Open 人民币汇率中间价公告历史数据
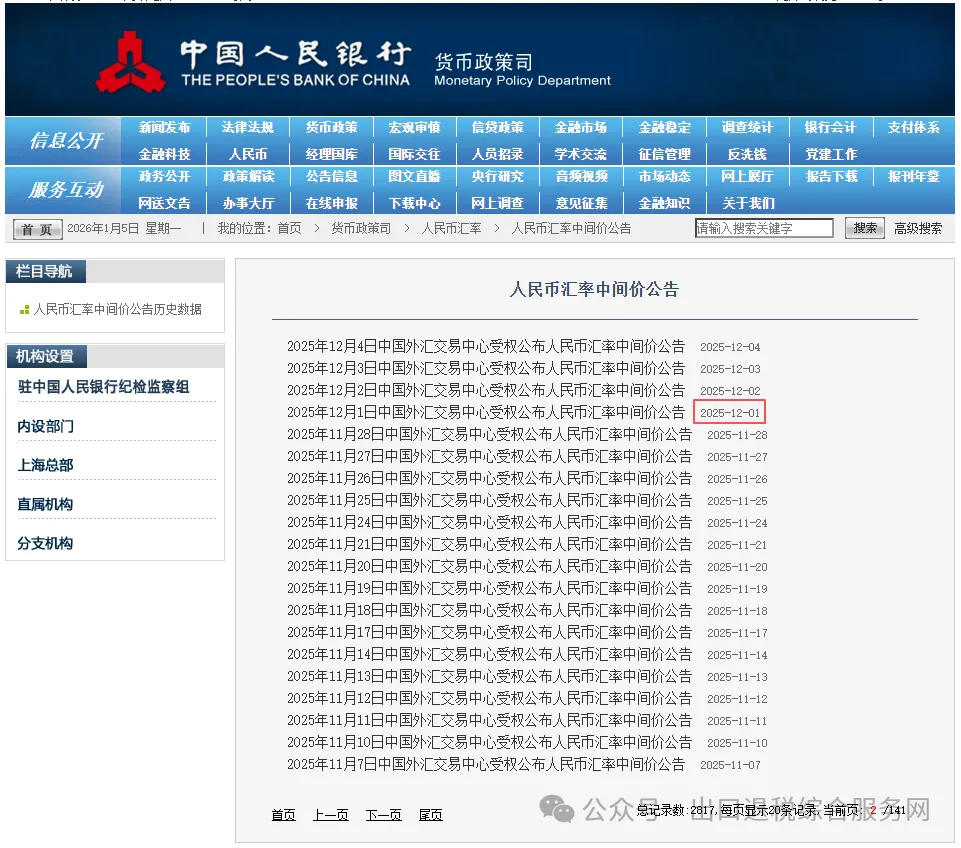 pyautogui.click(x=118, y=309)
